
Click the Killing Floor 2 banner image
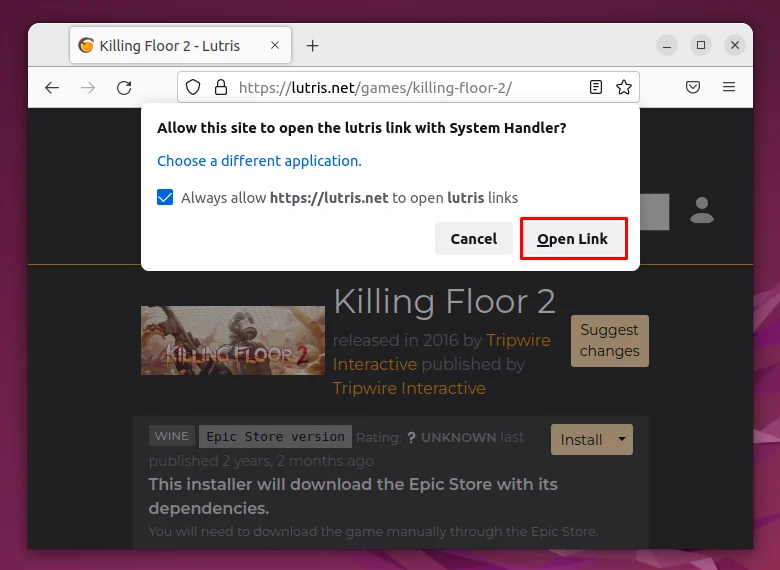click(233, 341)
